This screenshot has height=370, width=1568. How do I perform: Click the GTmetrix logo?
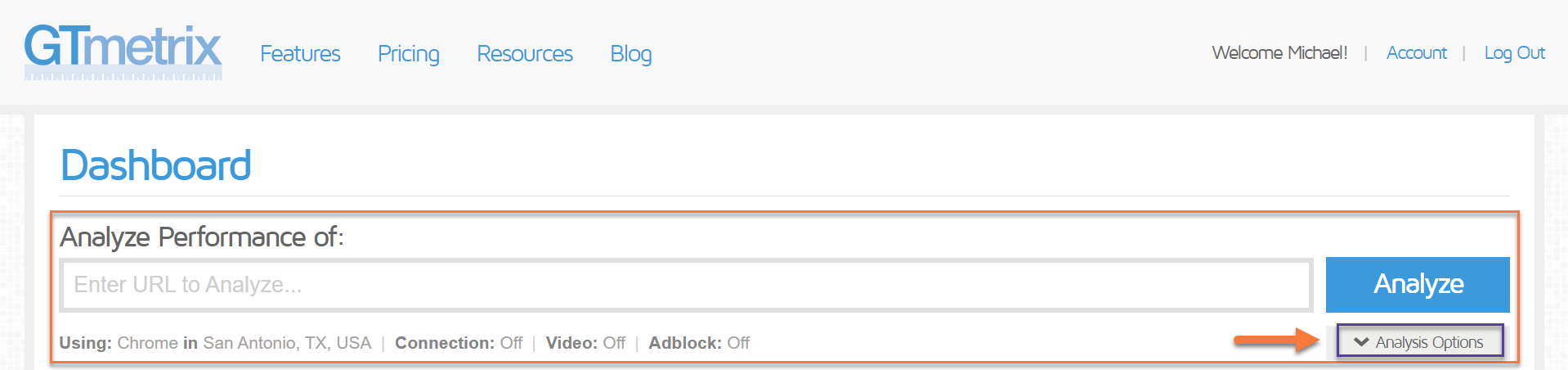coord(123,51)
